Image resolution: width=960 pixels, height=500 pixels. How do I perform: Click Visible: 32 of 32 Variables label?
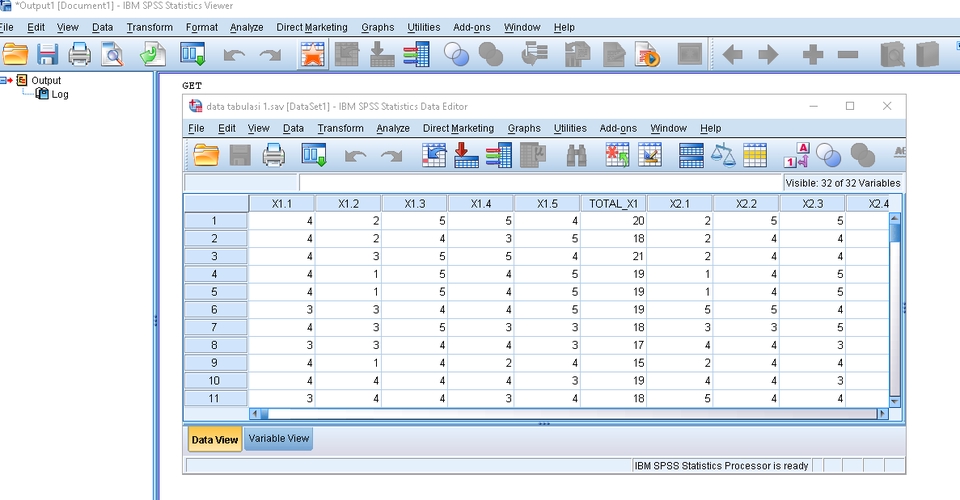pos(842,183)
